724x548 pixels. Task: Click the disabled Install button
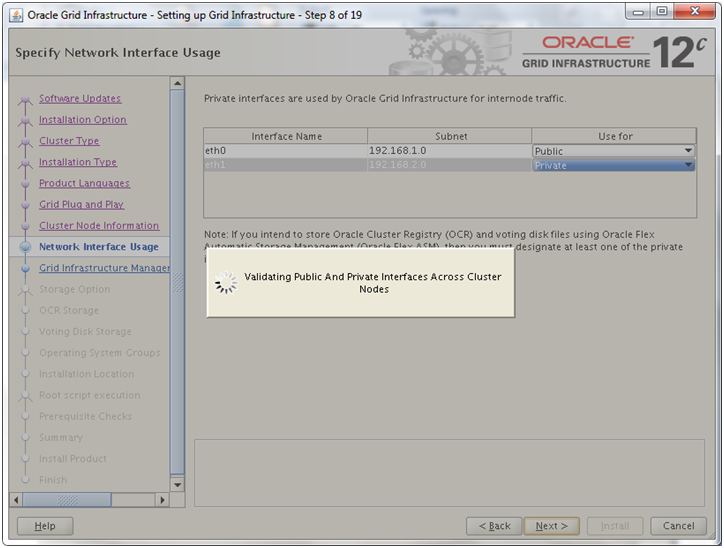615,526
